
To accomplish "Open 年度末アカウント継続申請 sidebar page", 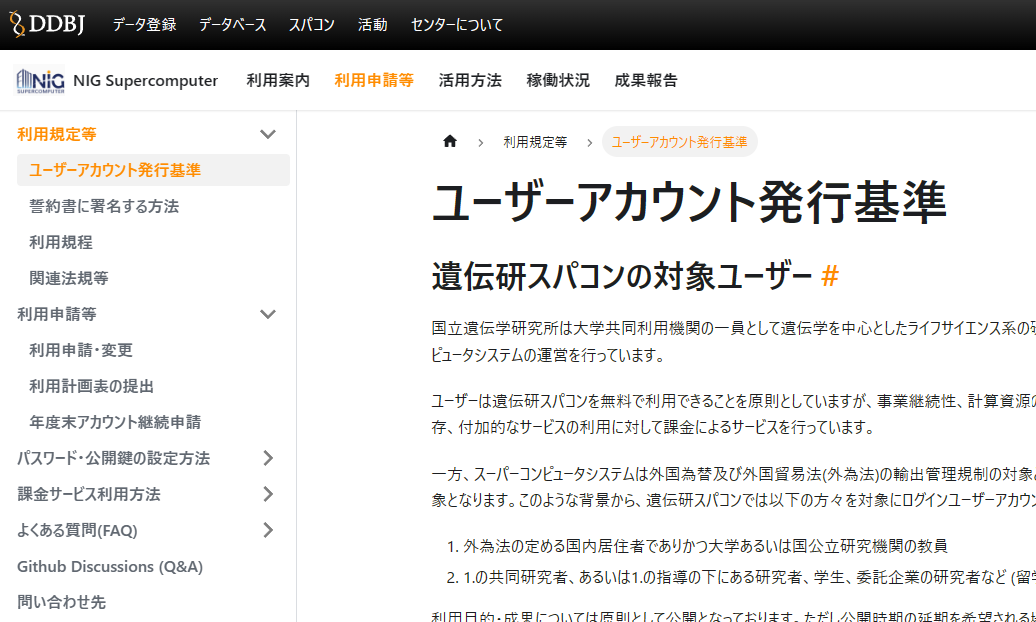I will point(115,422).
